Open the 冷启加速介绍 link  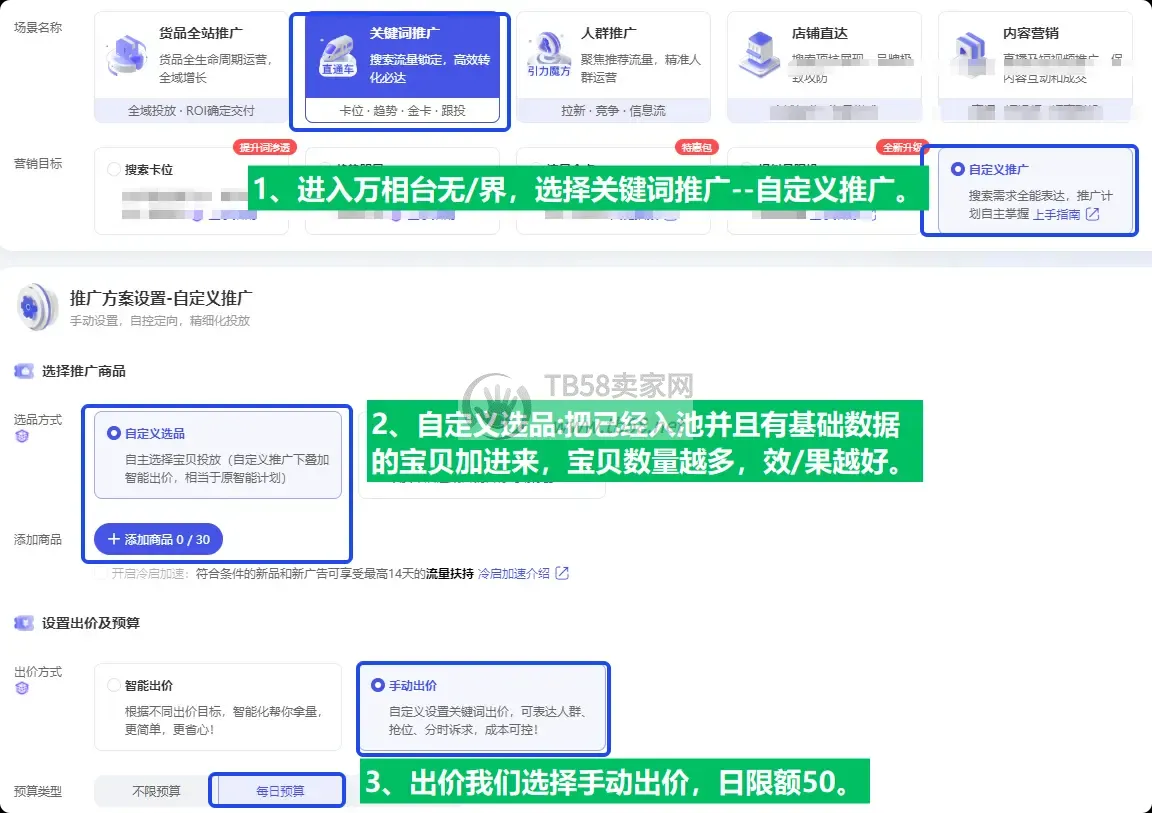[514, 574]
